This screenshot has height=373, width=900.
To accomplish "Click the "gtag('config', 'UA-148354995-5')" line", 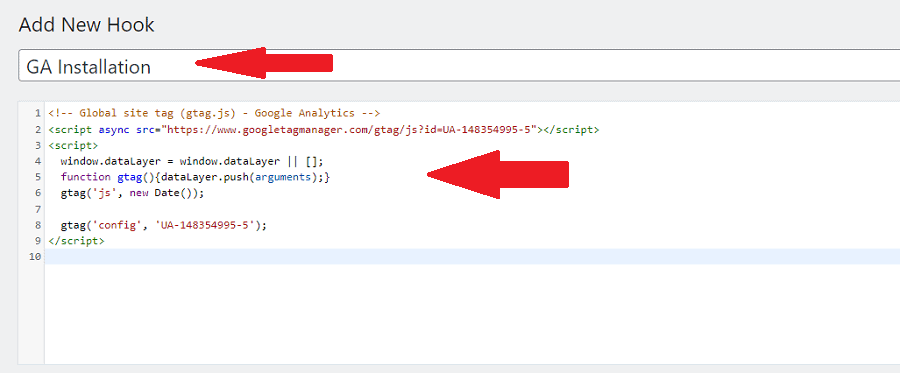I will 164,225.
